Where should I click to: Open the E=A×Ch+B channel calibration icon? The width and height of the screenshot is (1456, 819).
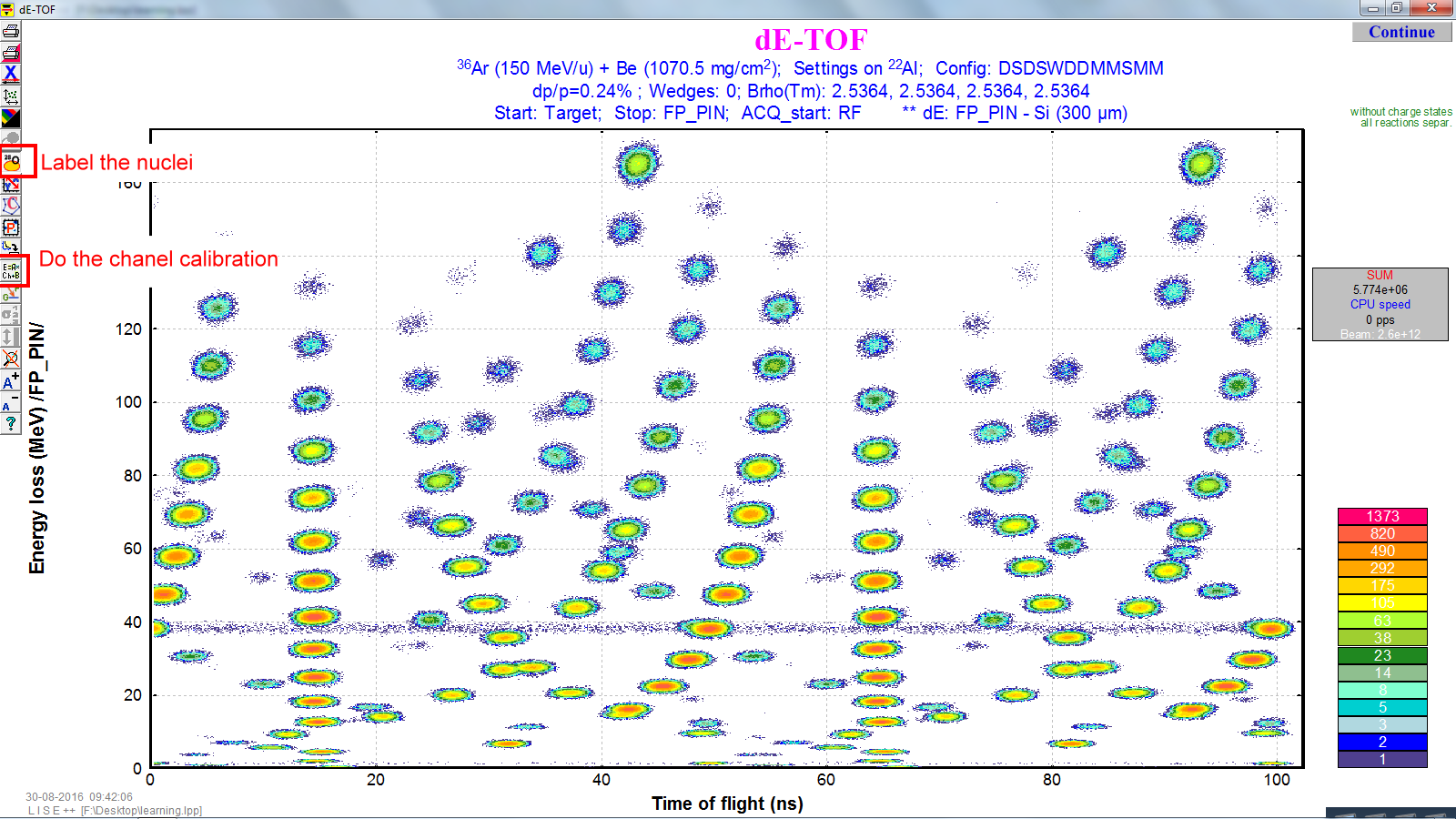tap(12, 270)
